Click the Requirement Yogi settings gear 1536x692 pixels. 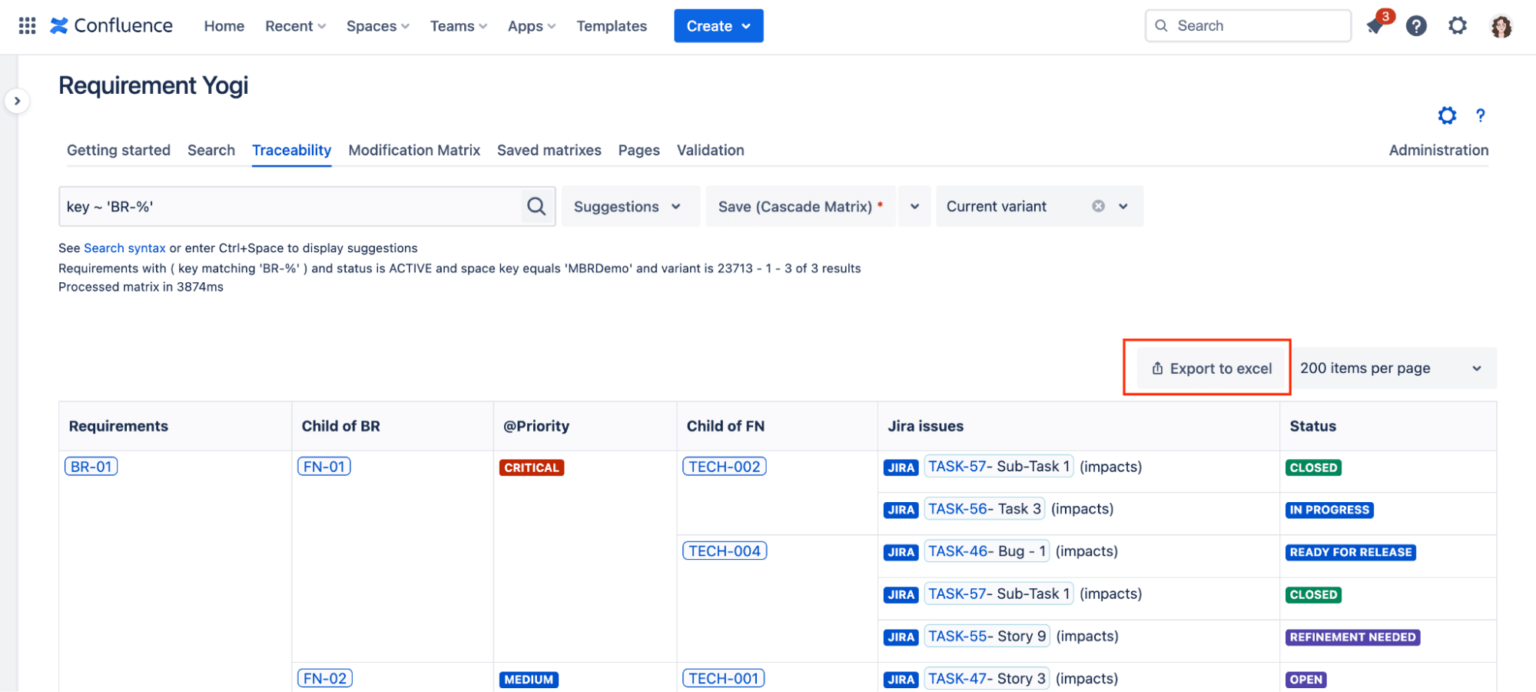tap(1447, 115)
